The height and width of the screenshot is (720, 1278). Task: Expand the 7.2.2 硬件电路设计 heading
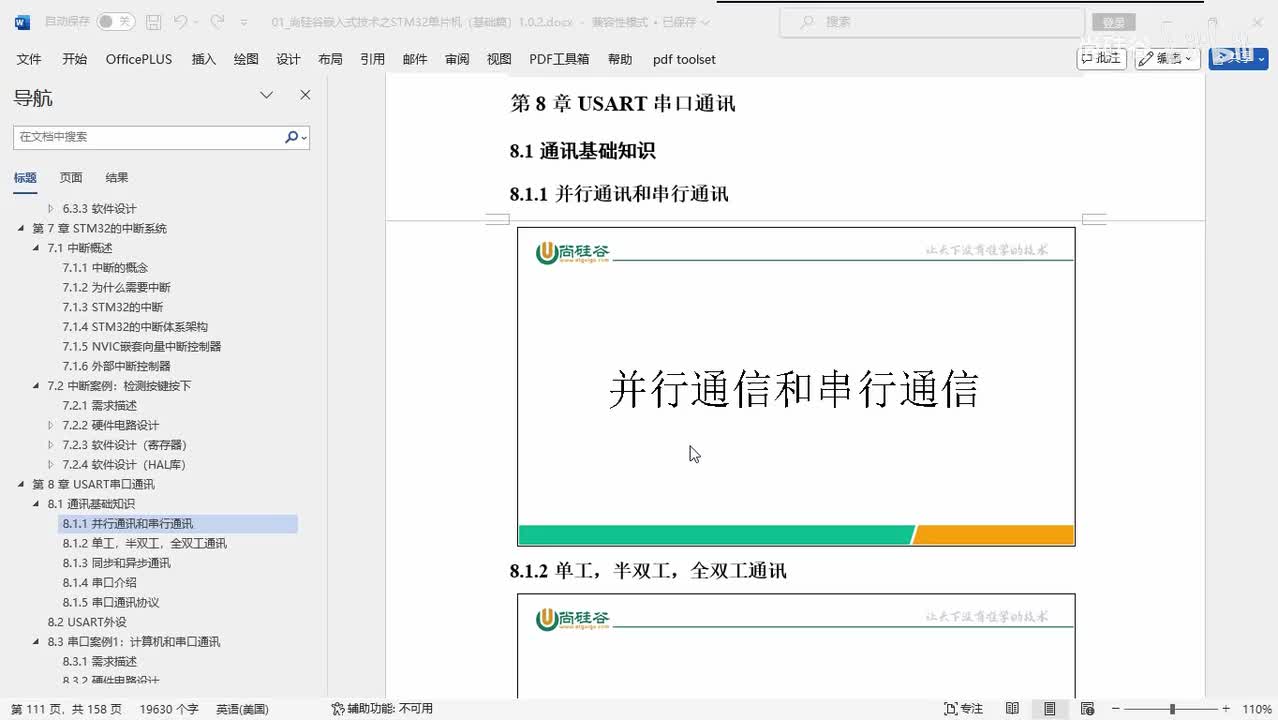(x=51, y=425)
